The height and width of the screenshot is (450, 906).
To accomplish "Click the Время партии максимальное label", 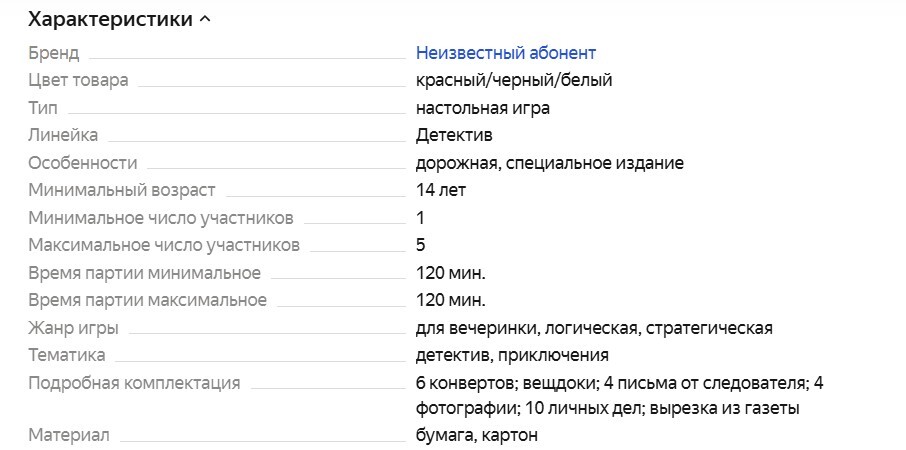I will click(x=148, y=300).
